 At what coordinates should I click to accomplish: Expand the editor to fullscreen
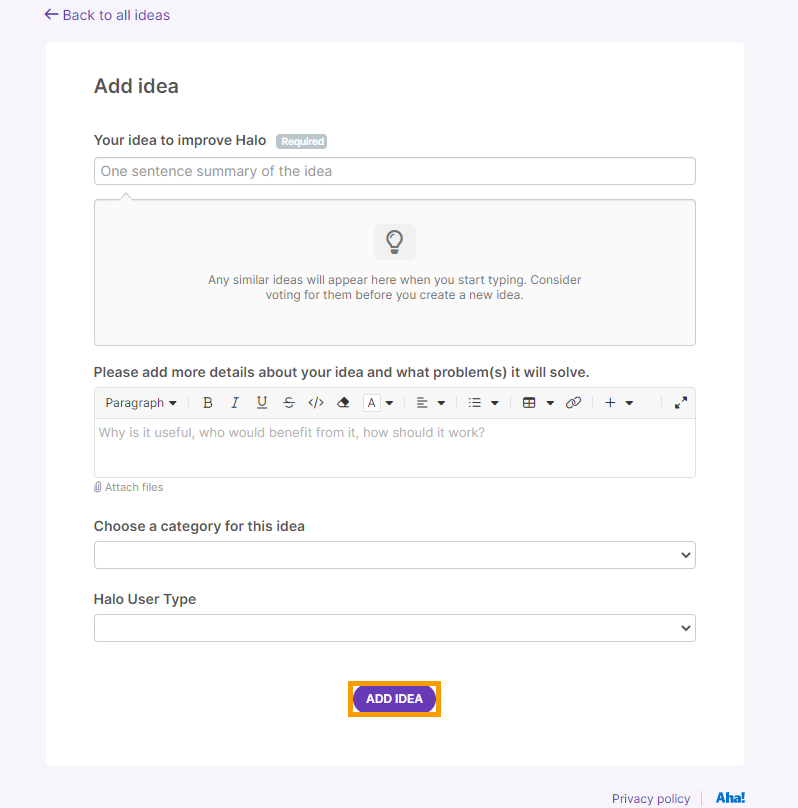(681, 403)
